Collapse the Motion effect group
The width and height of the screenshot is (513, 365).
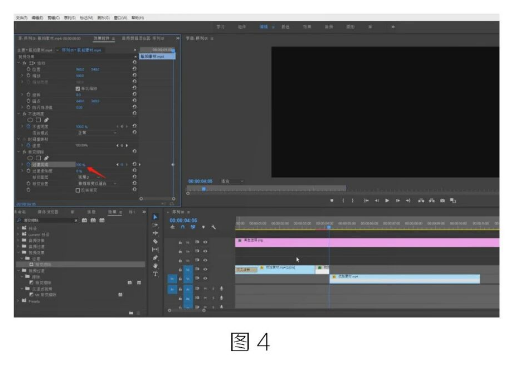click(x=19, y=63)
